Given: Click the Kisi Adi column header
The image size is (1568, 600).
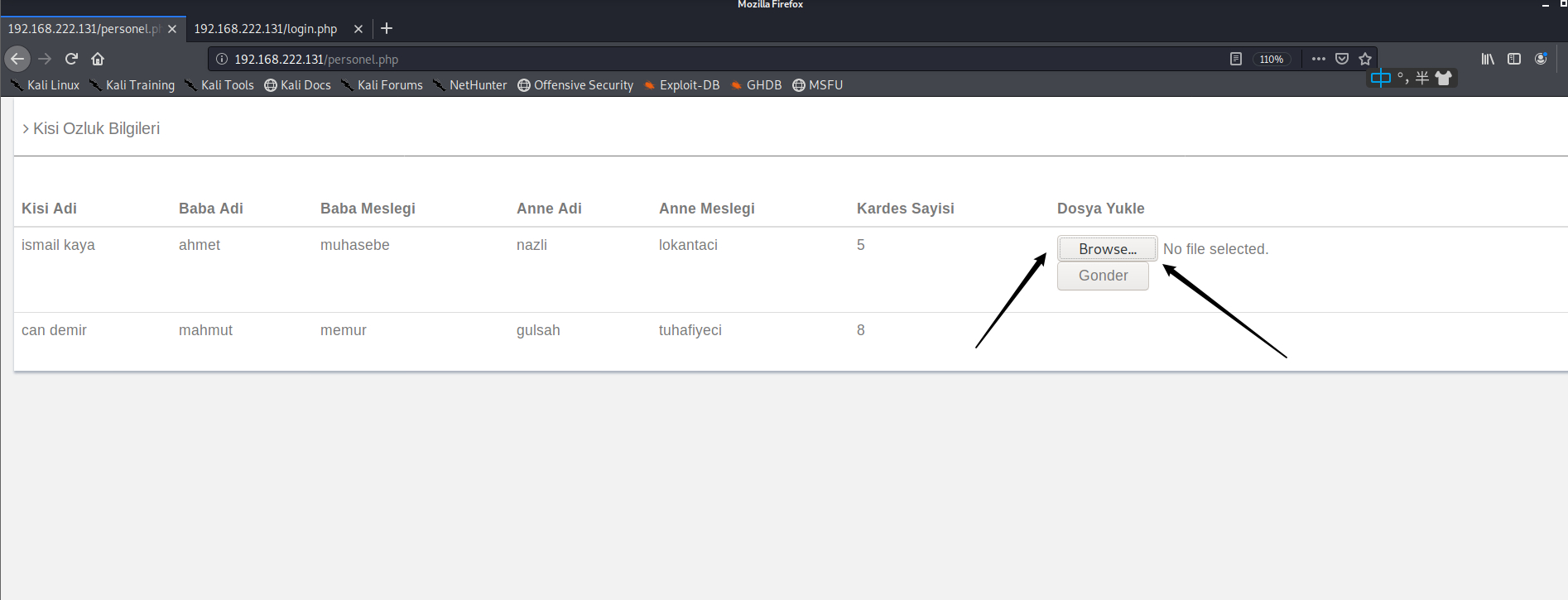Looking at the screenshot, I should (x=49, y=209).
